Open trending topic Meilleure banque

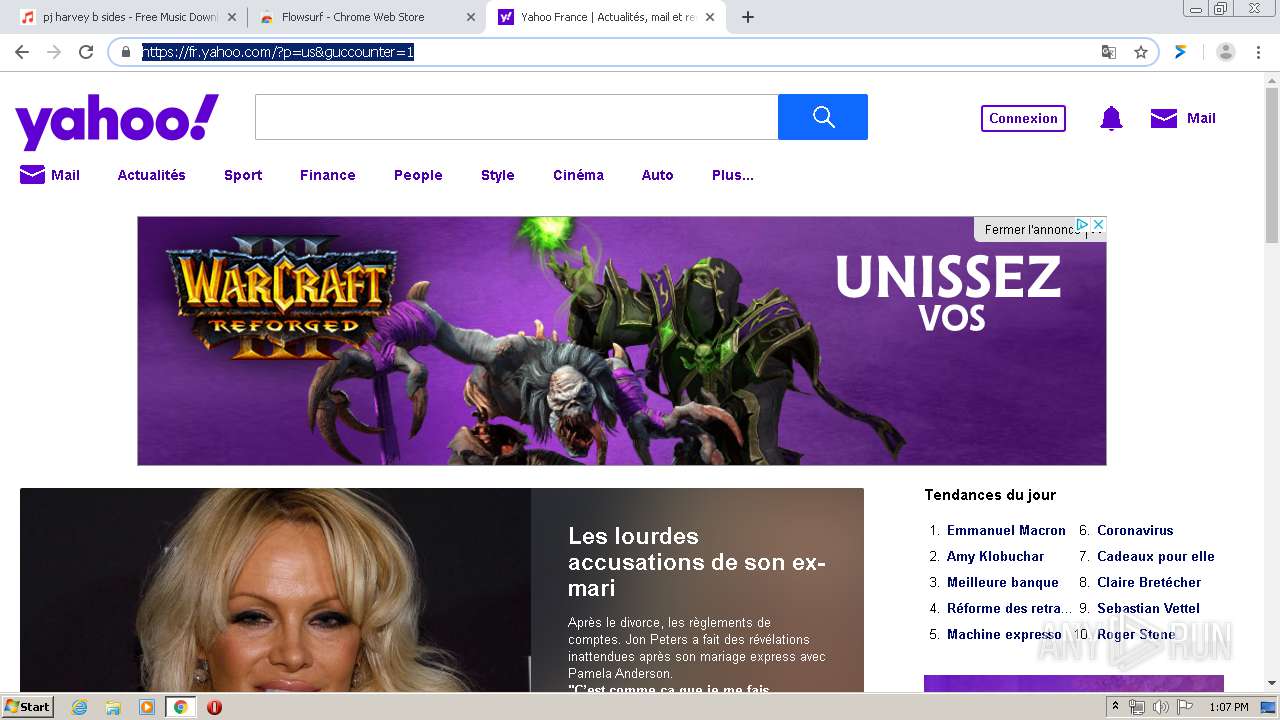pos(1002,582)
